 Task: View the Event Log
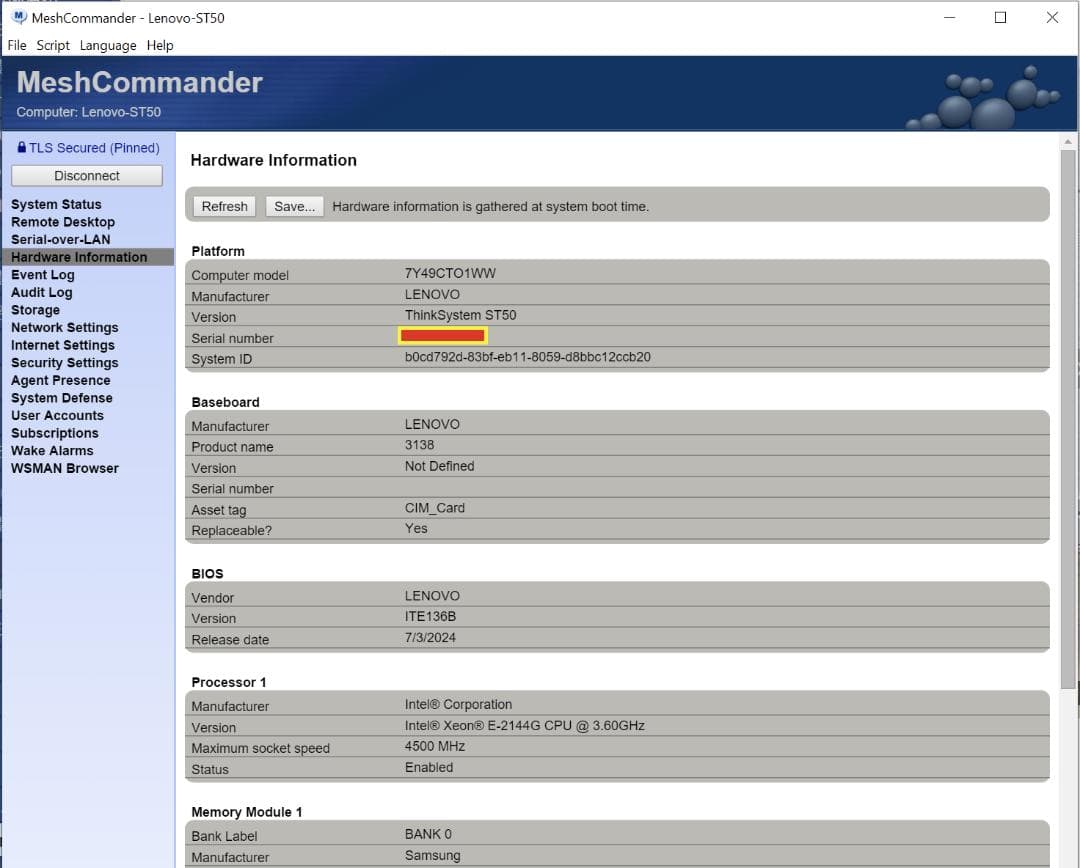[x=42, y=274]
